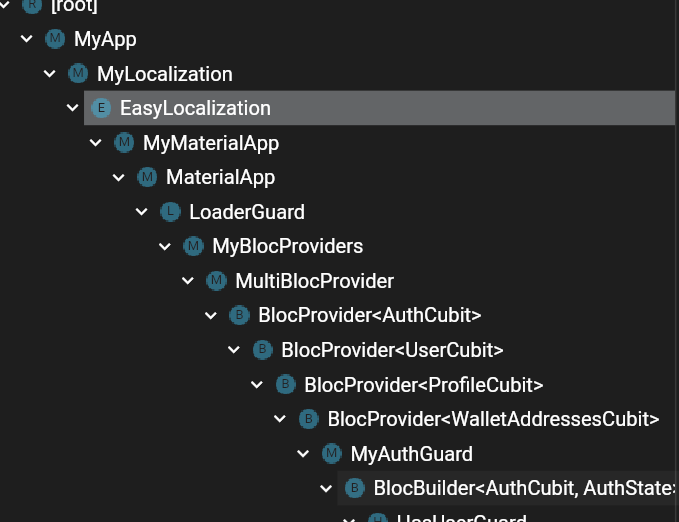
Task: Click the M icon beside MyLocalization
Action: 78,73
